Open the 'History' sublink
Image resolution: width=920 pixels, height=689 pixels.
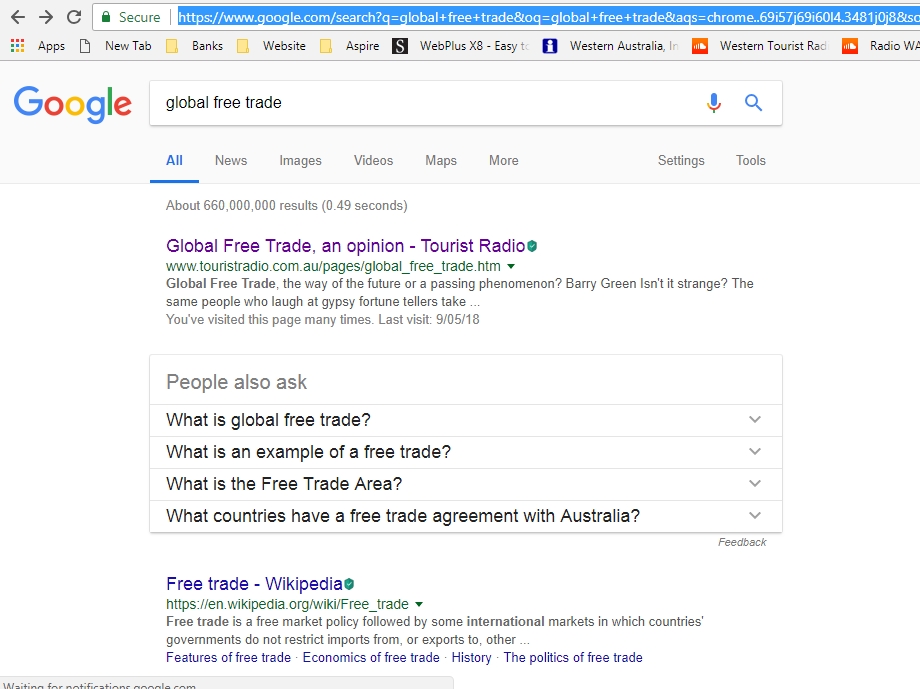pyautogui.click(x=471, y=657)
